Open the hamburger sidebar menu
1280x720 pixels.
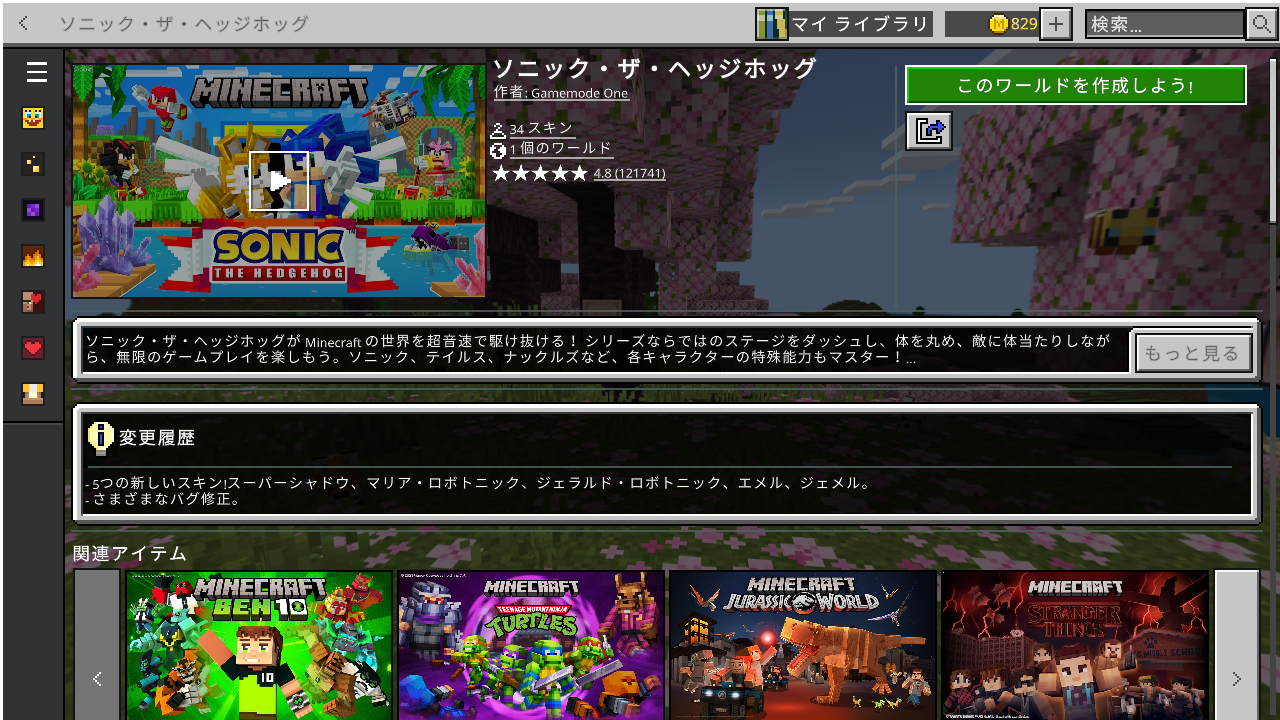tap(37, 72)
